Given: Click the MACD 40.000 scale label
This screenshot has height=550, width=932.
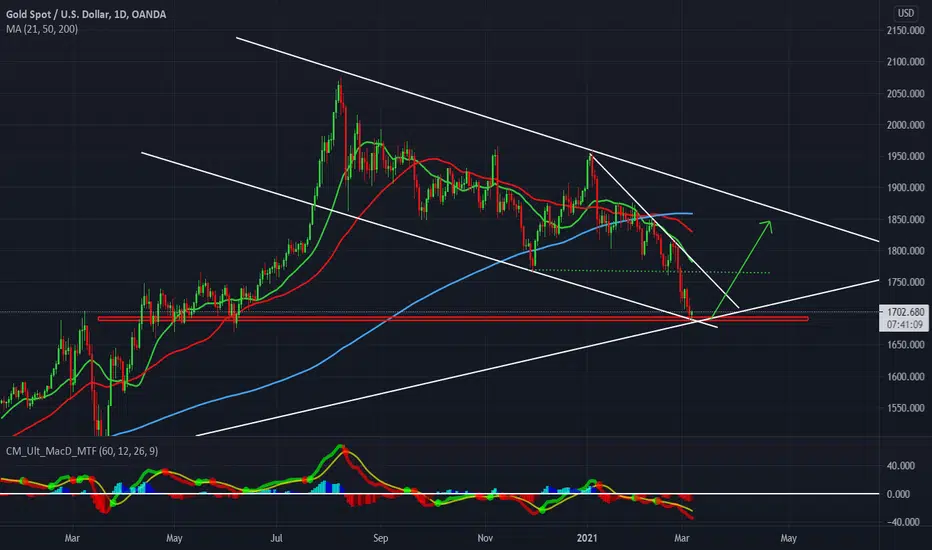Looking at the screenshot, I should click(900, 466).
